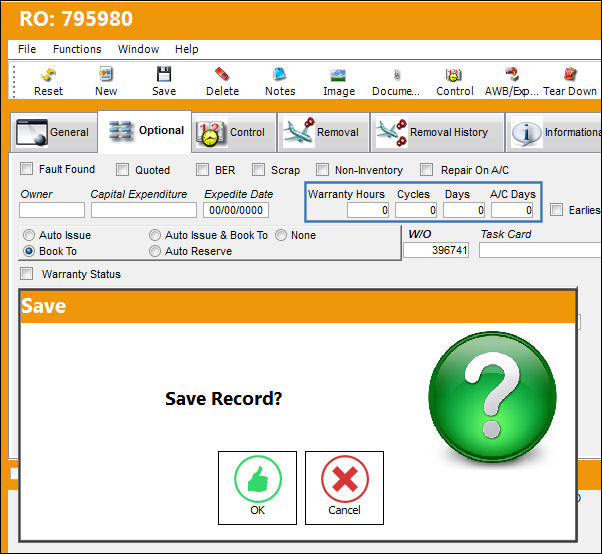Image resolution: width=602 pixels, height=554 pixels.
Task: Confirm saving with the OK button
Action: tap(257, 488)
